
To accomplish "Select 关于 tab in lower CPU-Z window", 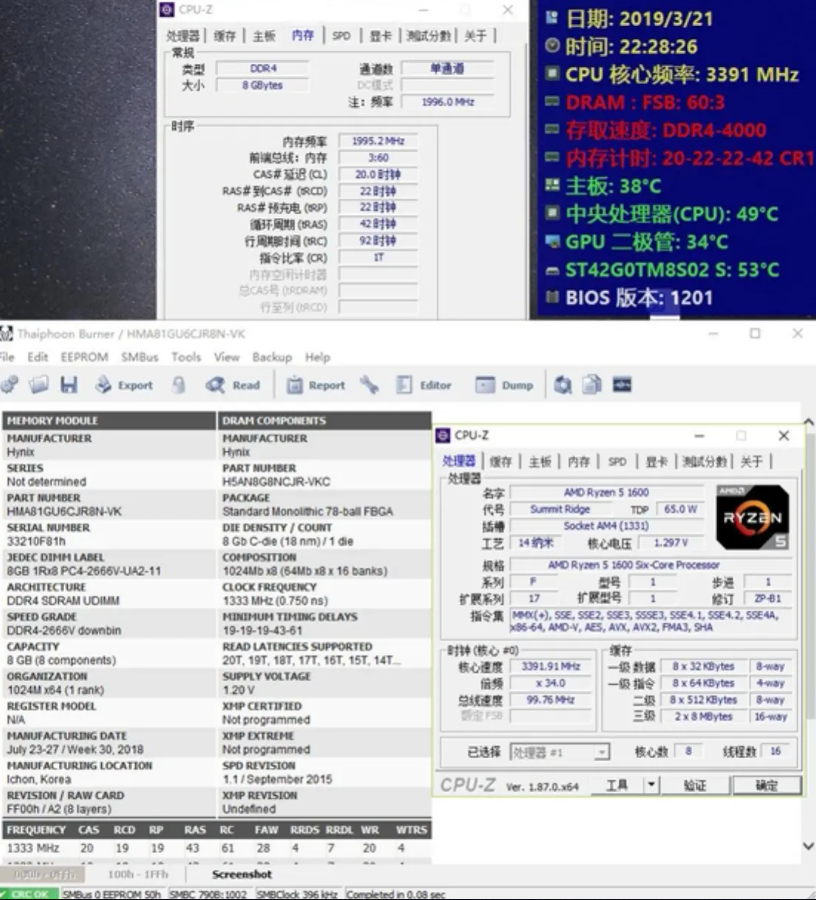I will (x=751, y=461).
